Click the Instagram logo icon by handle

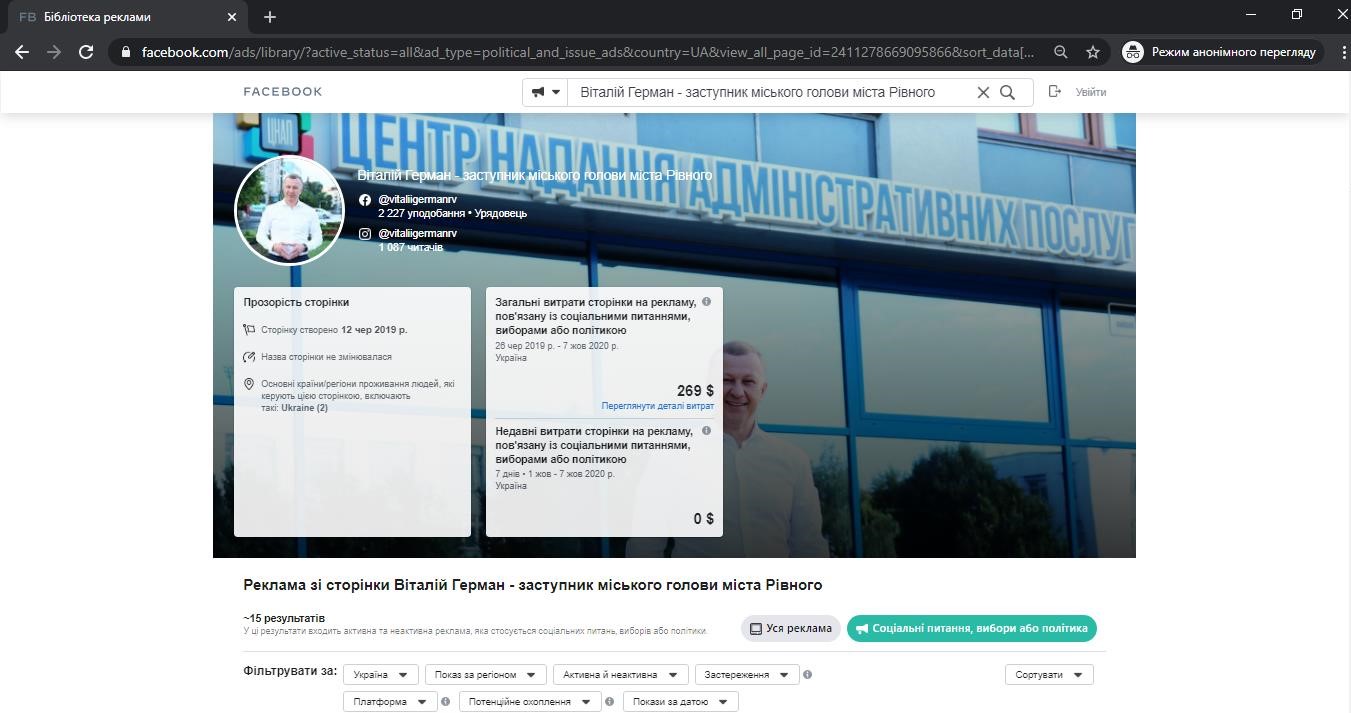tap(365, 233)
